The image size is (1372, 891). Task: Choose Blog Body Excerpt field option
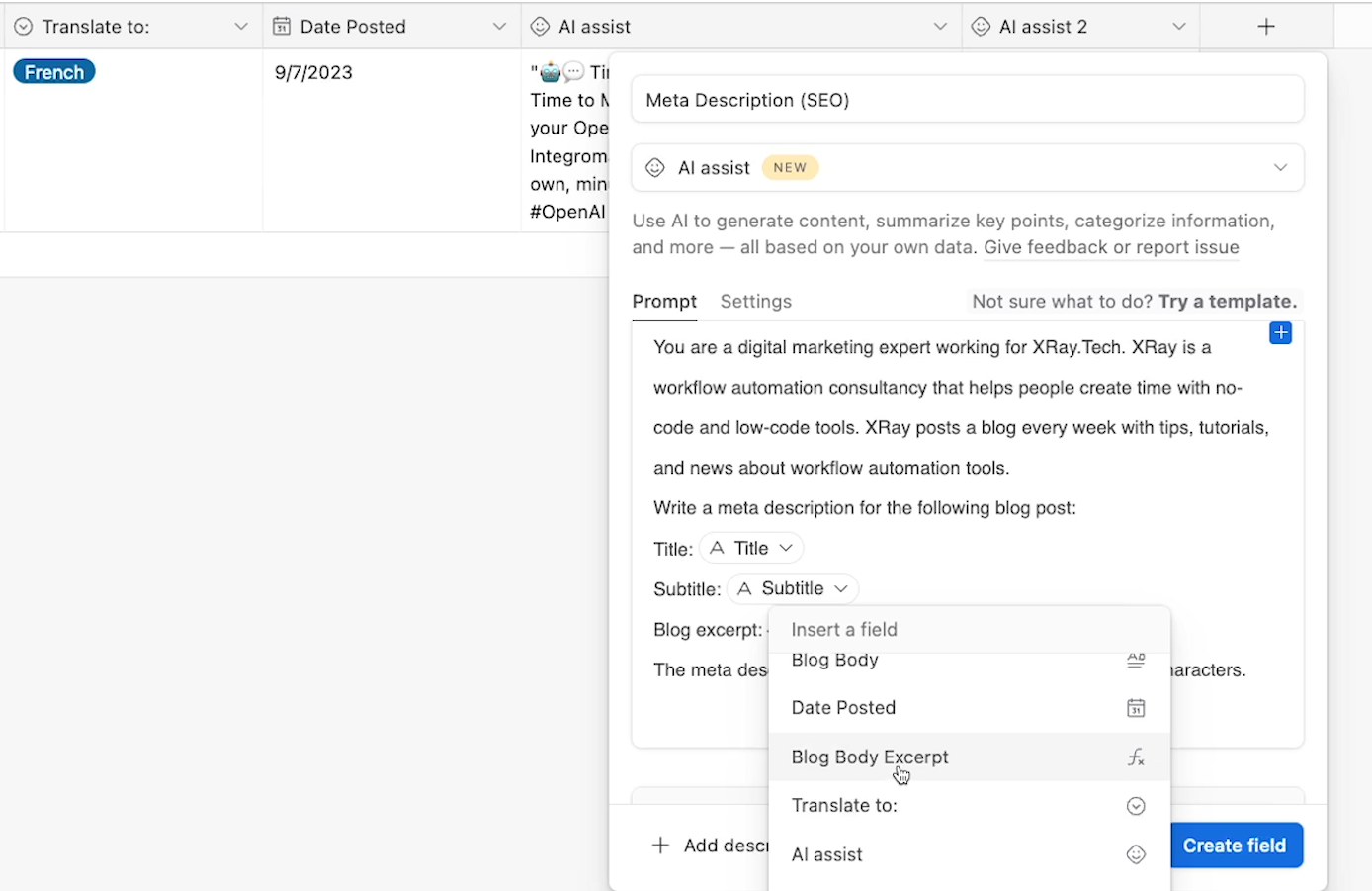click(x=969, y=757)
